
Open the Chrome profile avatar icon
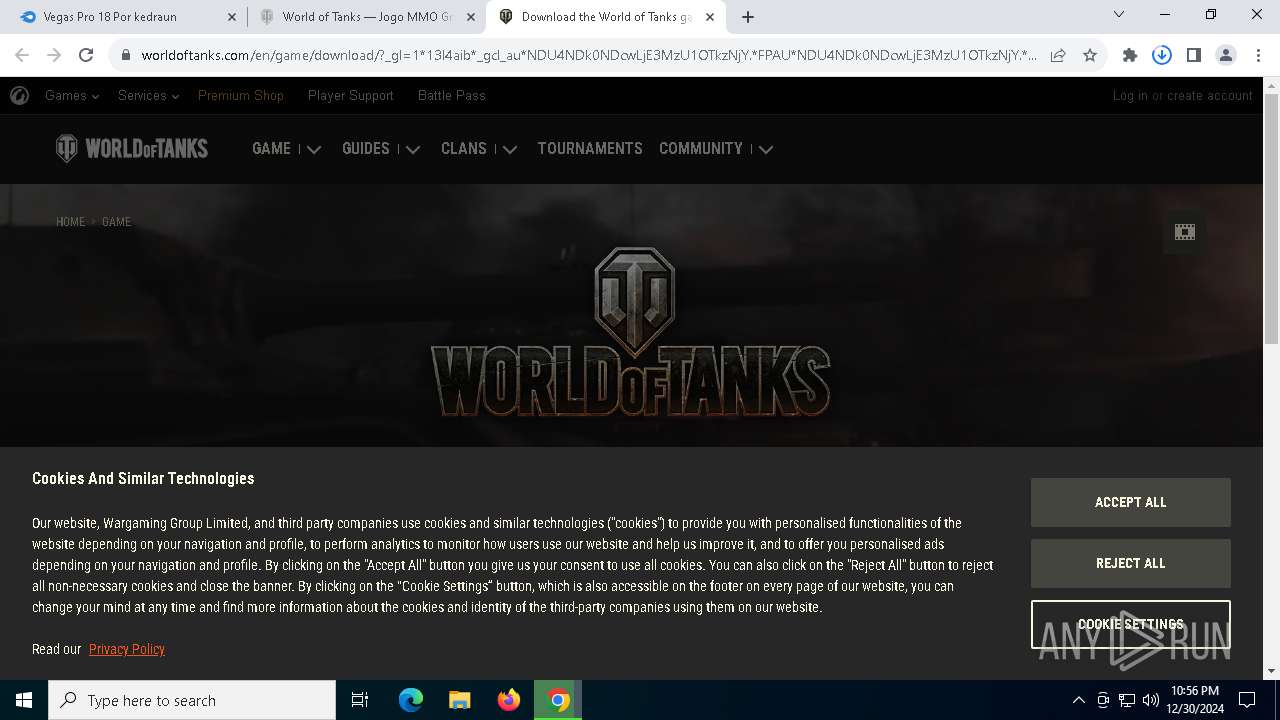coord(1226,55)
